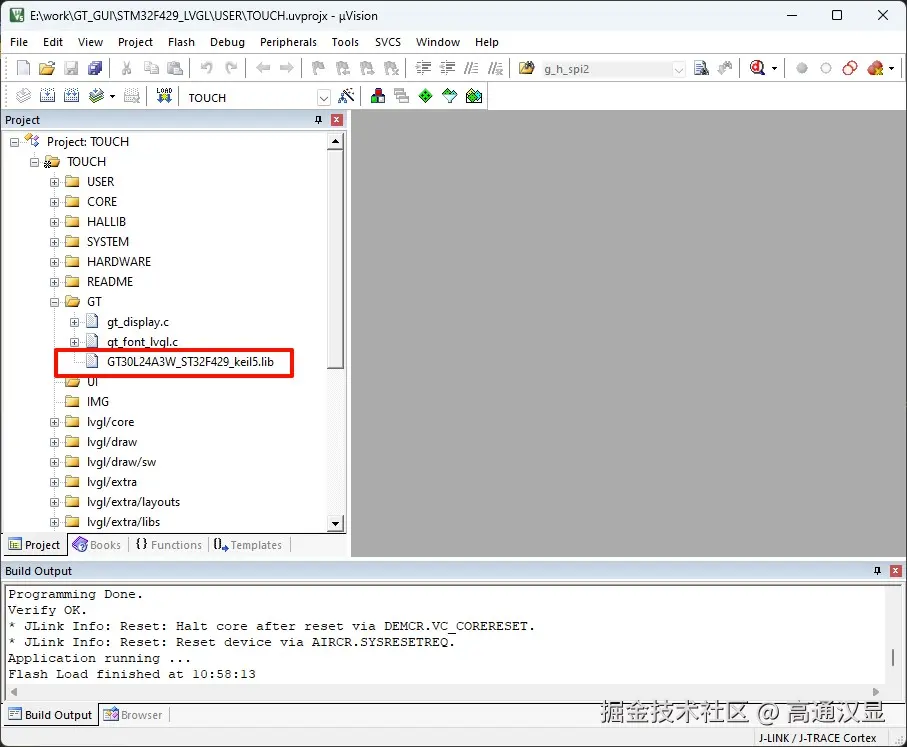Expand the HALLIB folder
The image size is (907, 747).
click(x=54, y=222)
